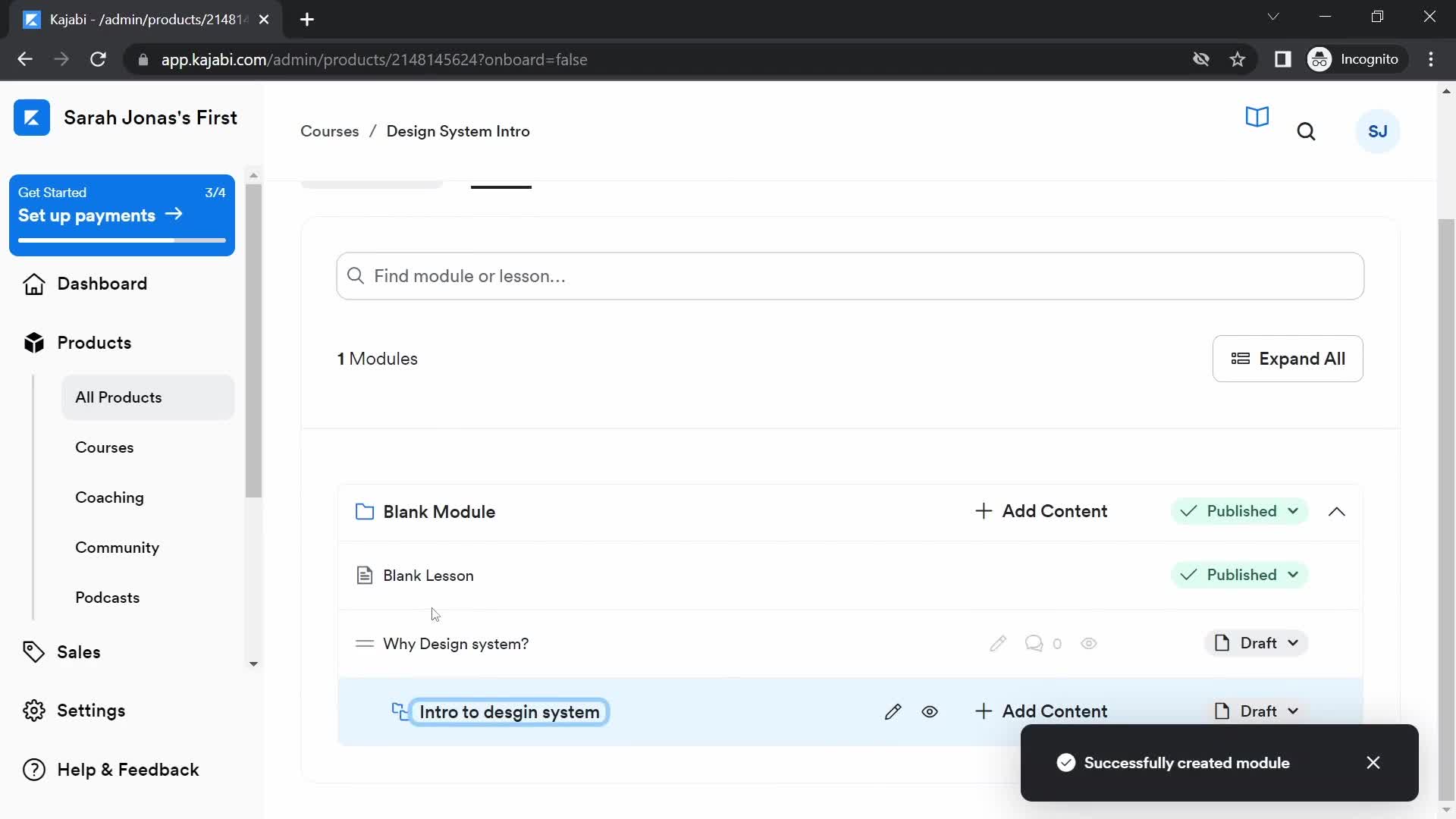Click the visibility eye icon on 'Why Design system?'
Screen dimensions: 1456x819
tap(1089, 643)
